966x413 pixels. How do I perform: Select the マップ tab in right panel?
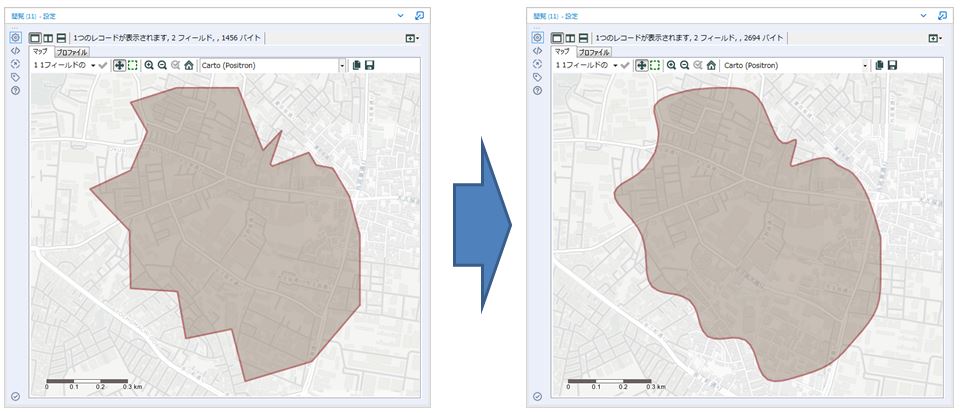pyautogui.click(x=561, y=51)
